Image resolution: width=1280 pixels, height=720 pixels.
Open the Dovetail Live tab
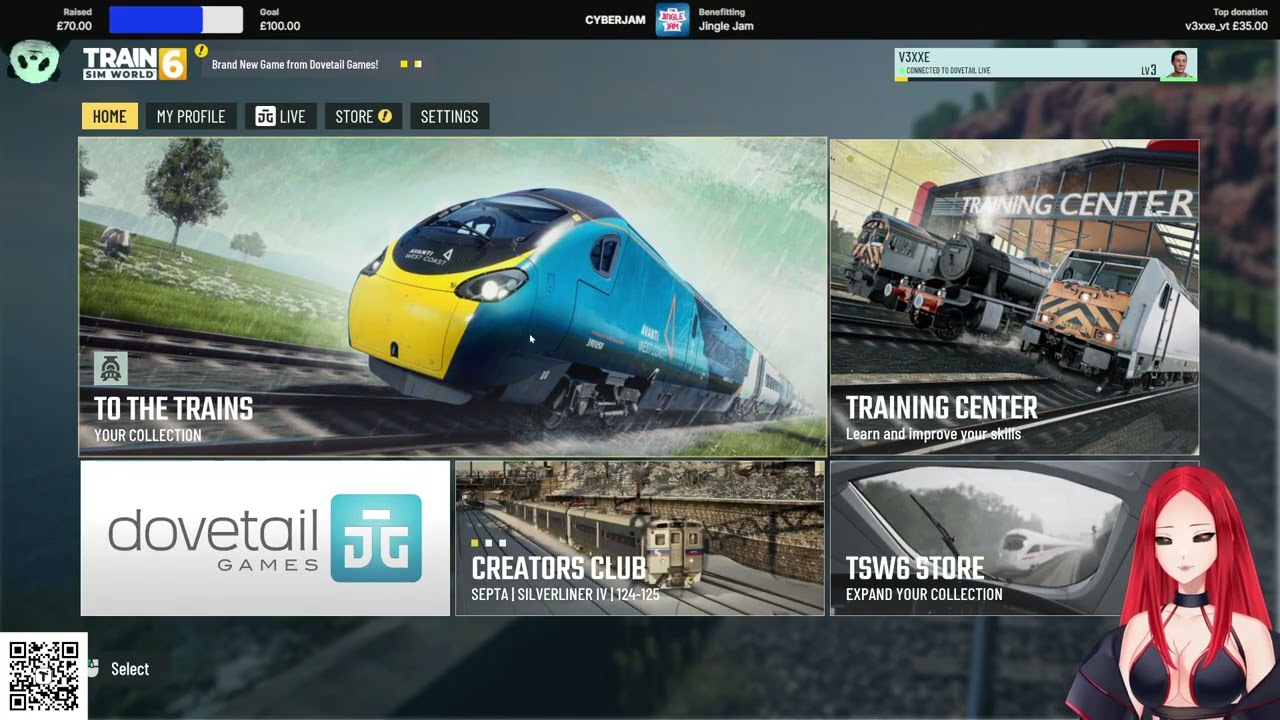click(281, 116)
